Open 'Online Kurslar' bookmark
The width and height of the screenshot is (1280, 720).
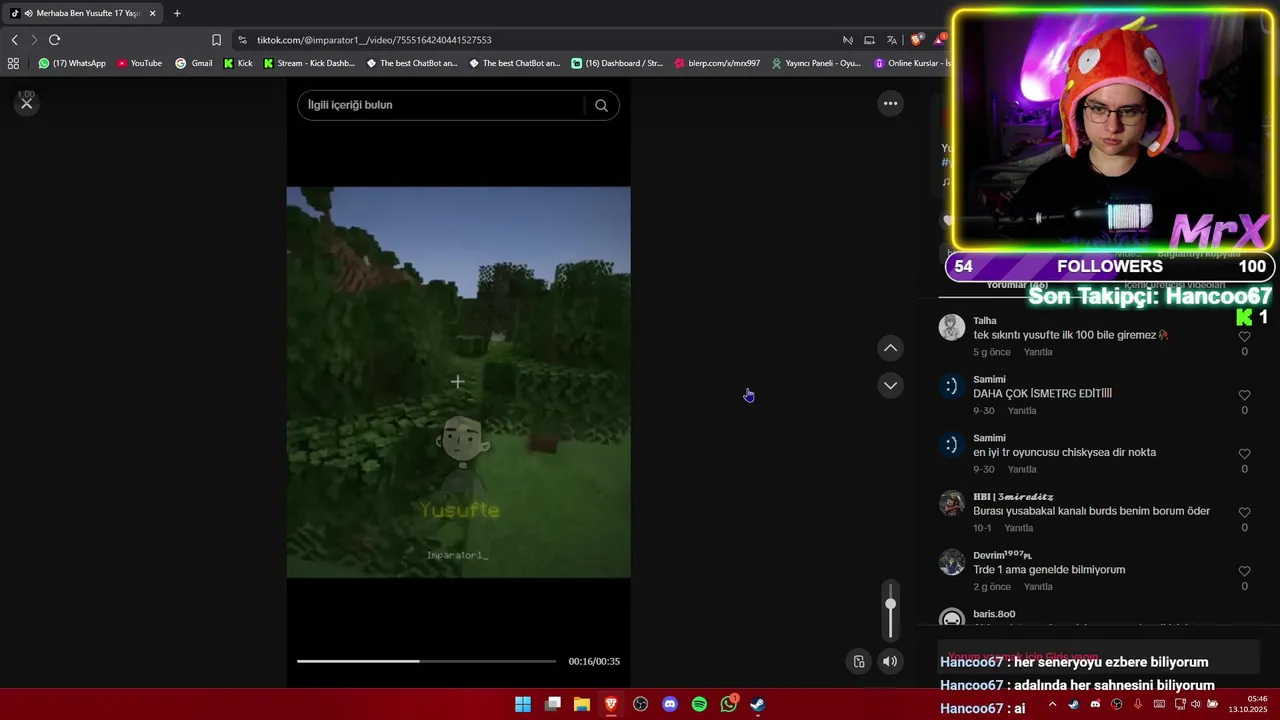912,63
